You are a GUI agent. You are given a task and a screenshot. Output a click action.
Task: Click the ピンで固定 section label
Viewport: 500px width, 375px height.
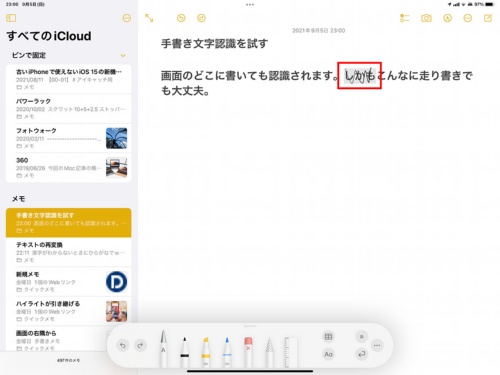(29, 55)
